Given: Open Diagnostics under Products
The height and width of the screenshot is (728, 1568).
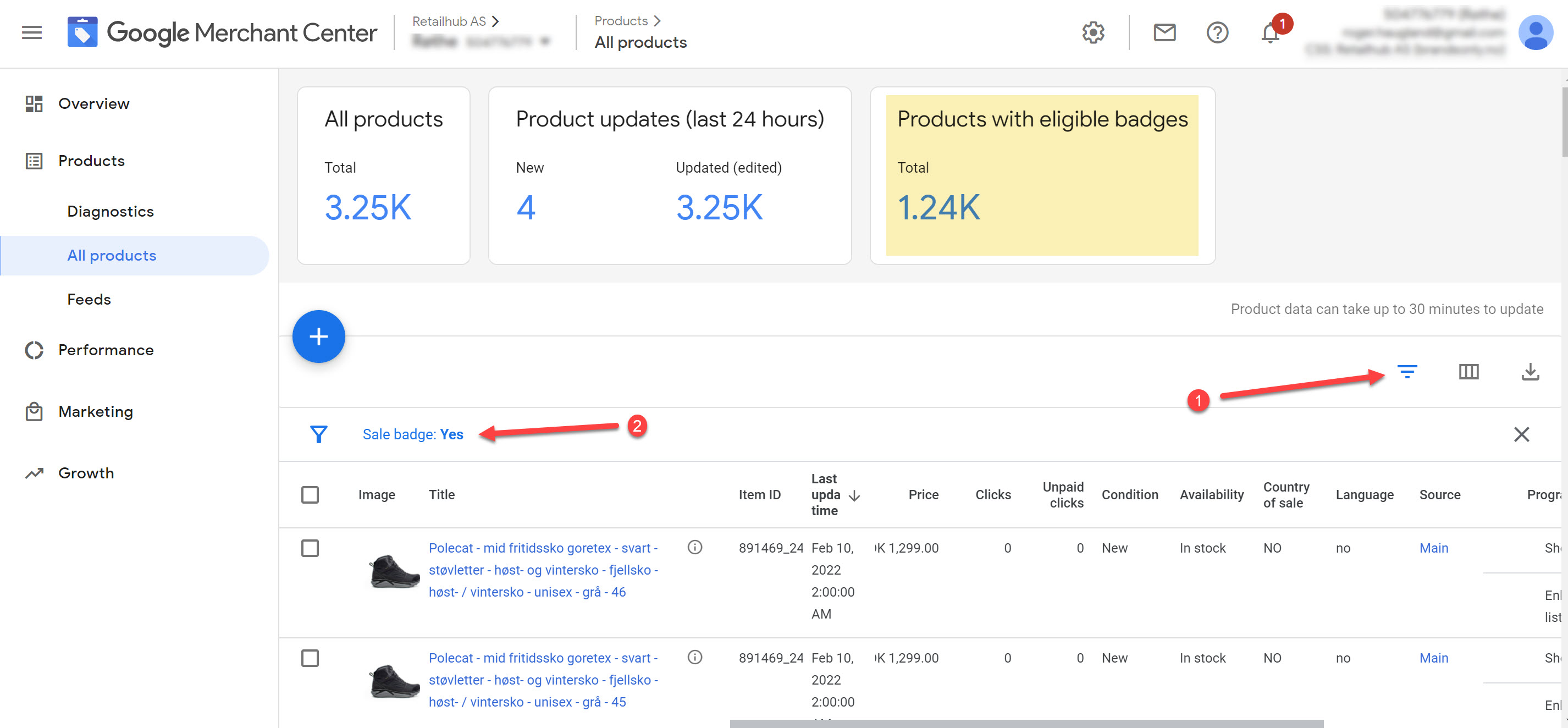Looking at the screenshot, I should coord(110,211).
